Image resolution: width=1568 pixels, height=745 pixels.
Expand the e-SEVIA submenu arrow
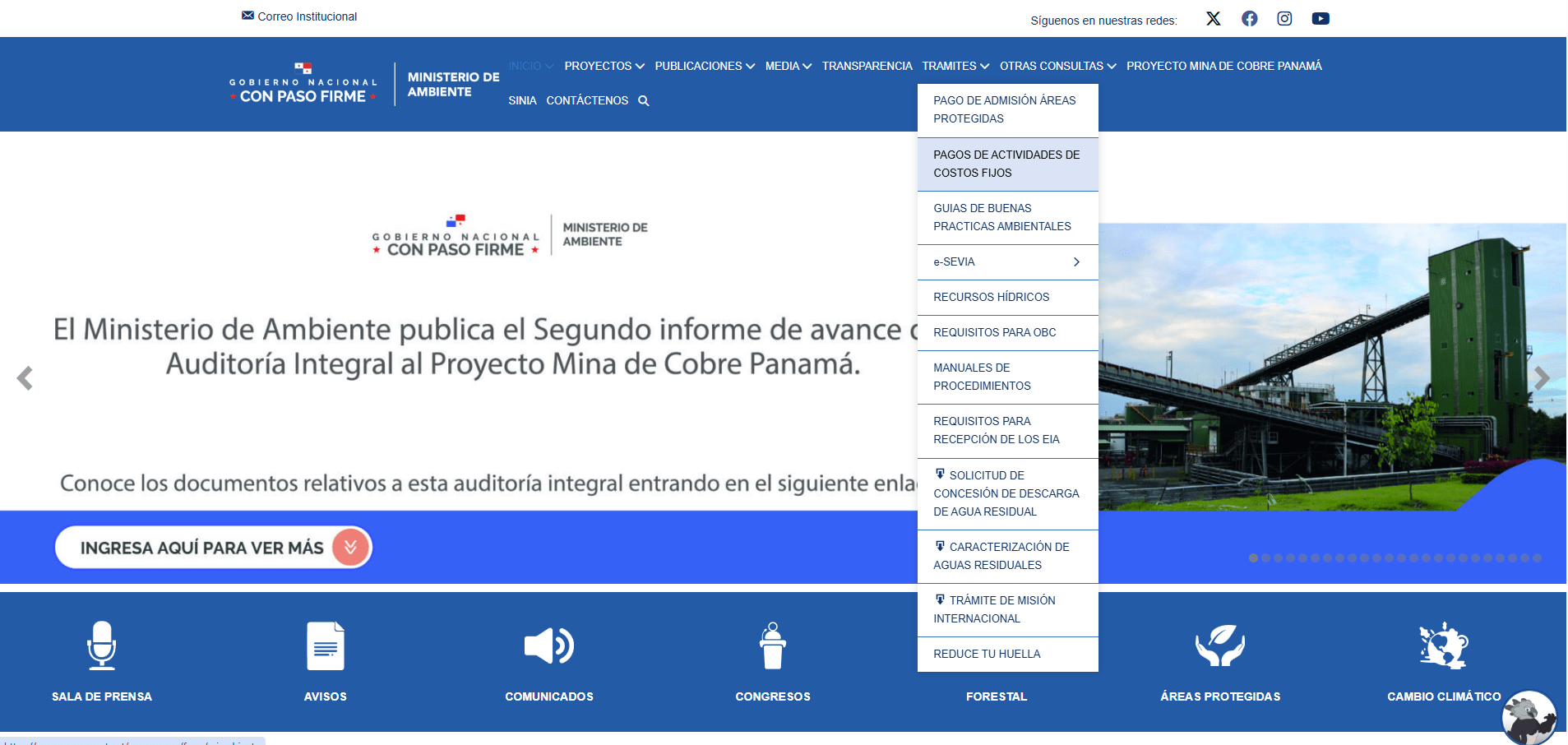click(x=1076, y=262)
